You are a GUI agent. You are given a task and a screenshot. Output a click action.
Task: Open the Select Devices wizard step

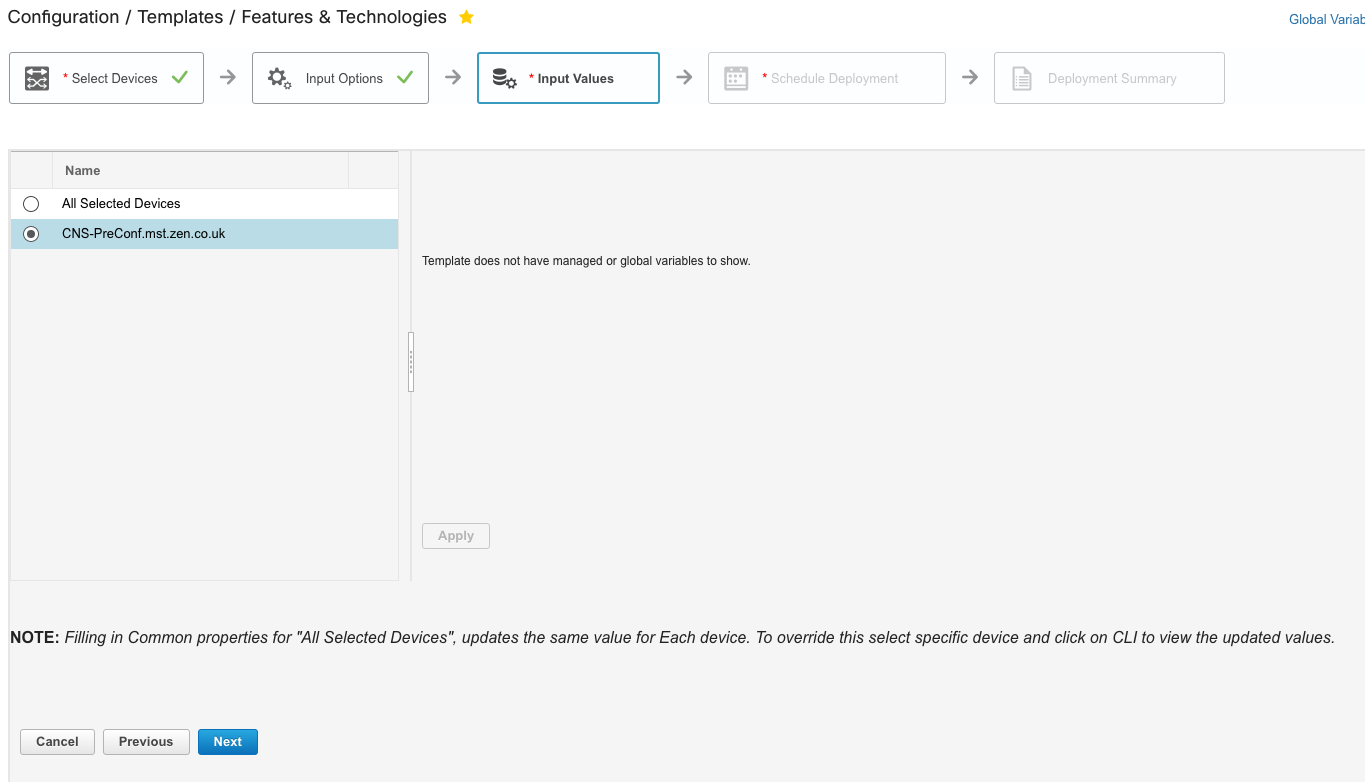106,78
